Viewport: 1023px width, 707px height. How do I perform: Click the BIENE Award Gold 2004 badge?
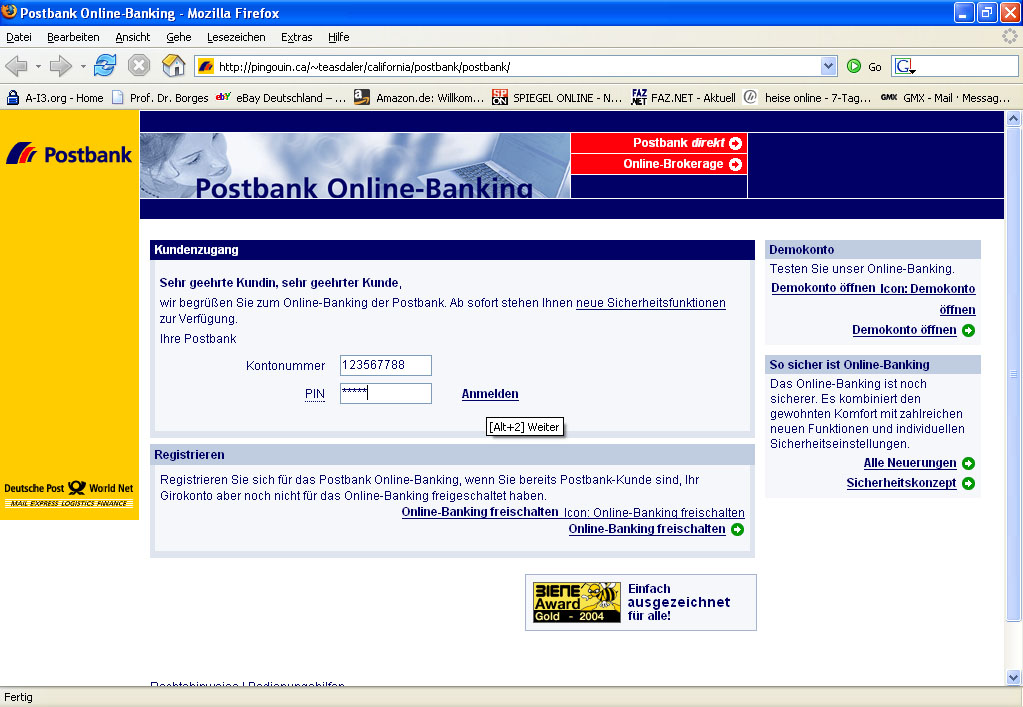(577, 602)
